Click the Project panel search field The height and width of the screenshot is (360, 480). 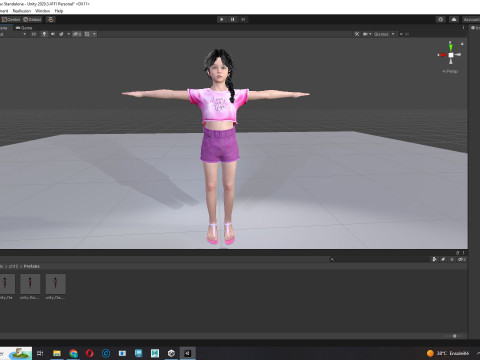pyautogui.click(x=379, y=259)
